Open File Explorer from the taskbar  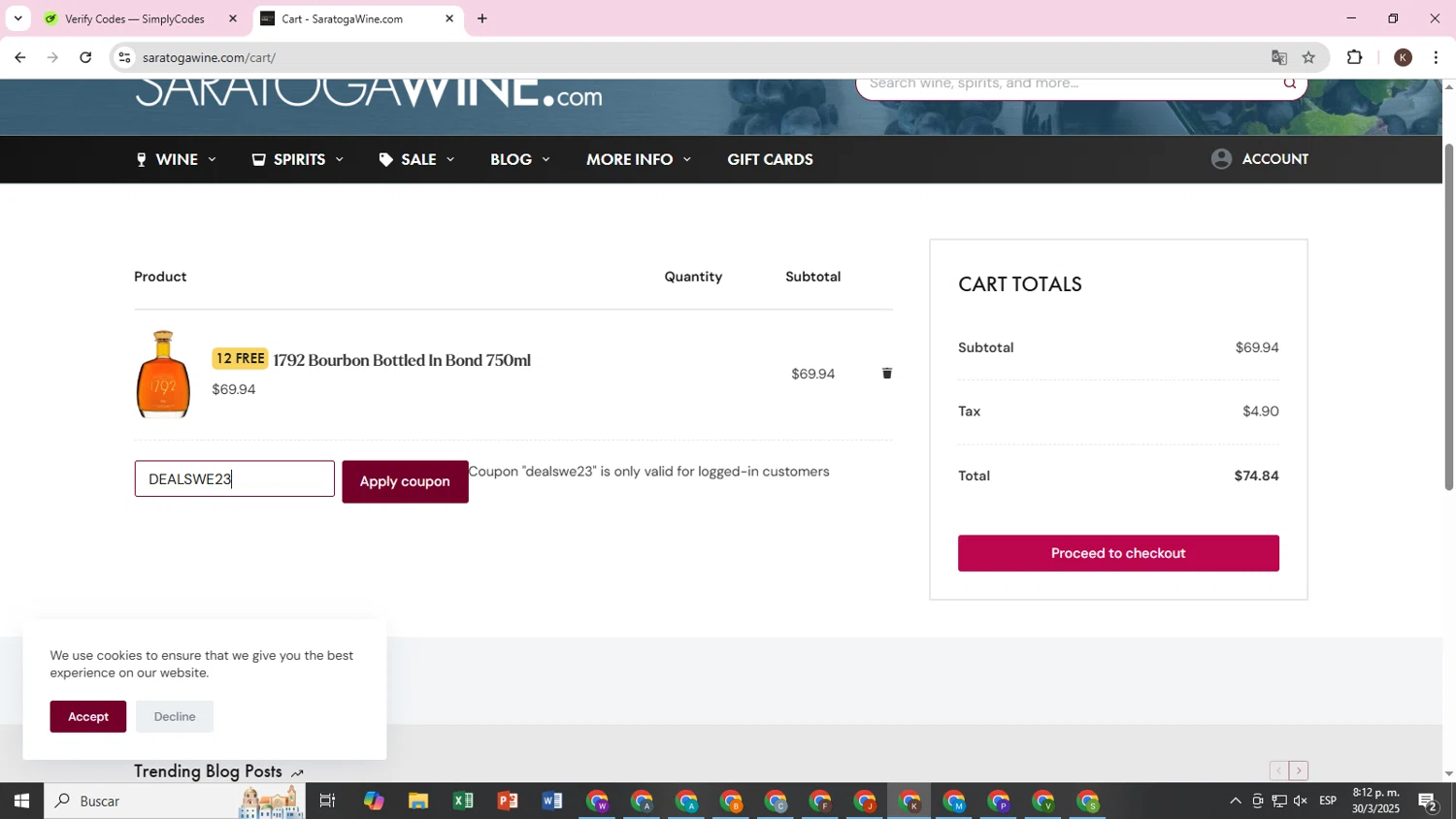418,801
